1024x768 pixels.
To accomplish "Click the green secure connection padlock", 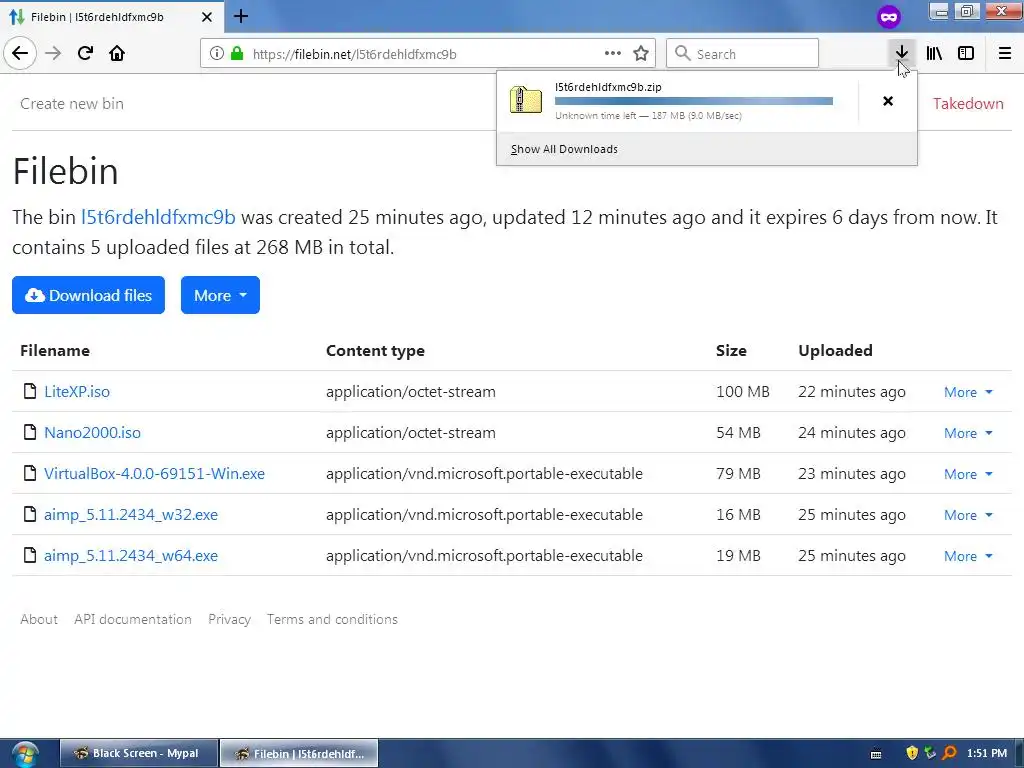I will (237, 54).
